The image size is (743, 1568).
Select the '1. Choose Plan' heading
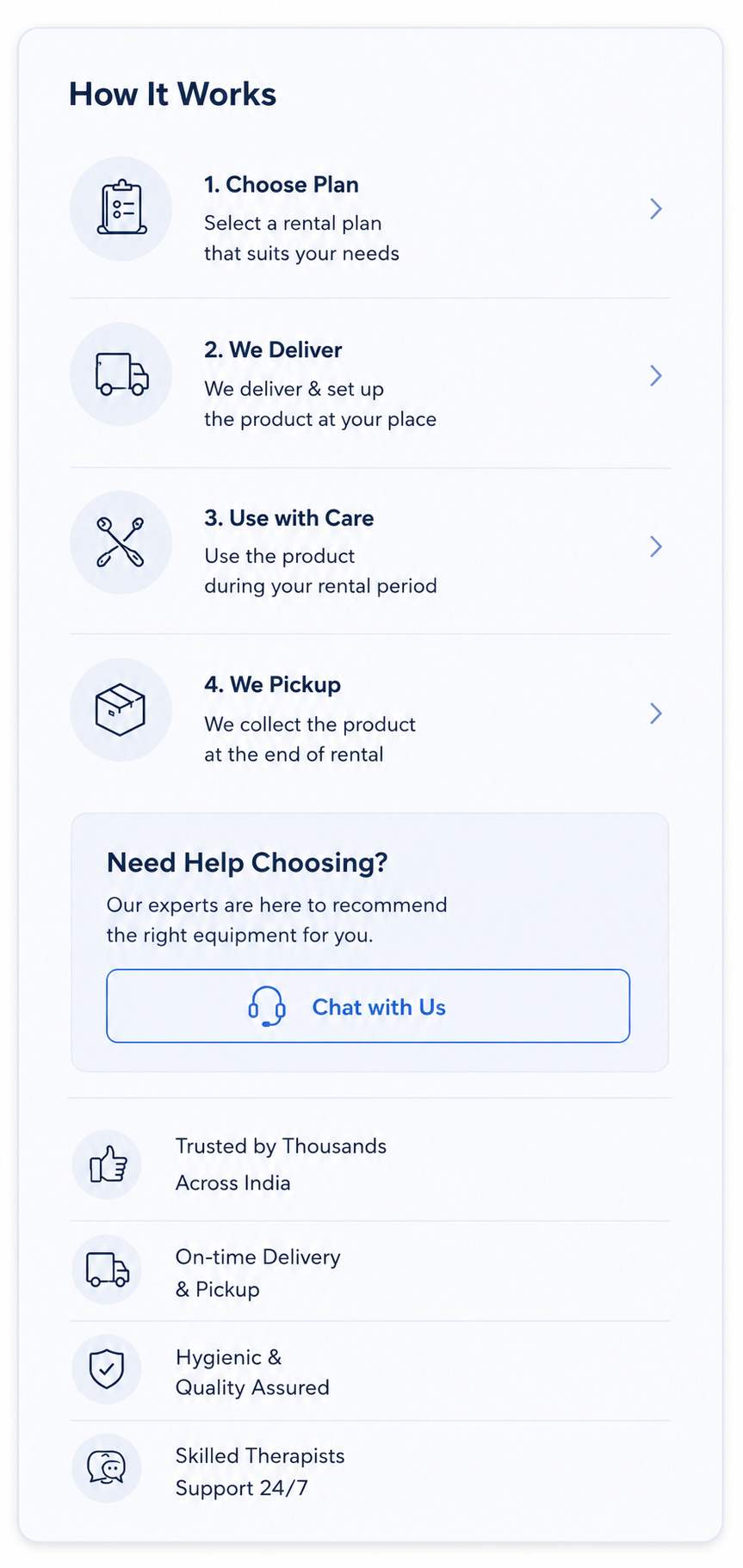coord(282,185)
